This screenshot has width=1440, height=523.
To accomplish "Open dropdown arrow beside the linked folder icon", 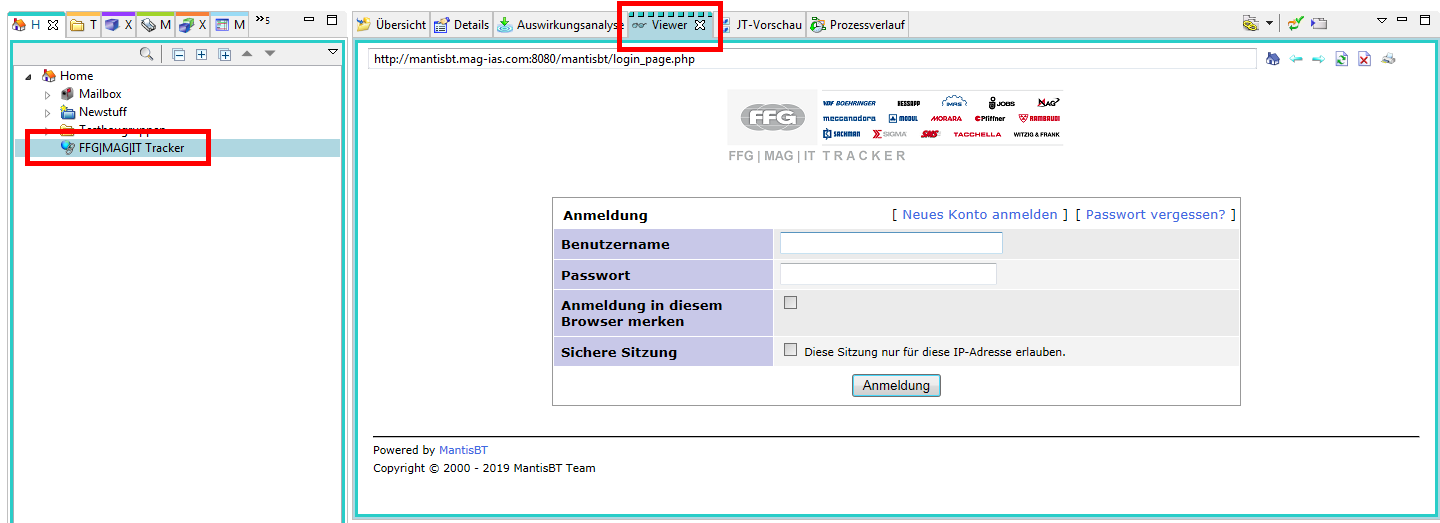I will click(x=1269, y=24).
